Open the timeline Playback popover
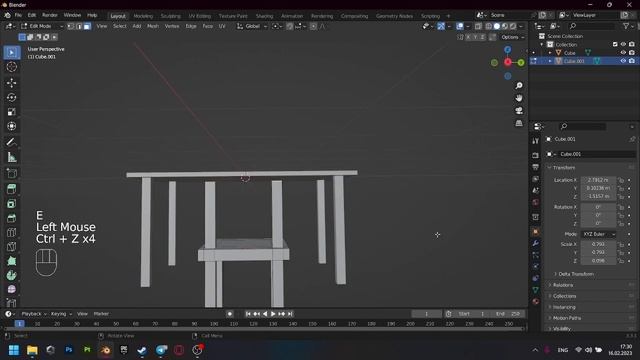Image resolution: width=640 pixels, height=360 pixels. coord(33,314)
